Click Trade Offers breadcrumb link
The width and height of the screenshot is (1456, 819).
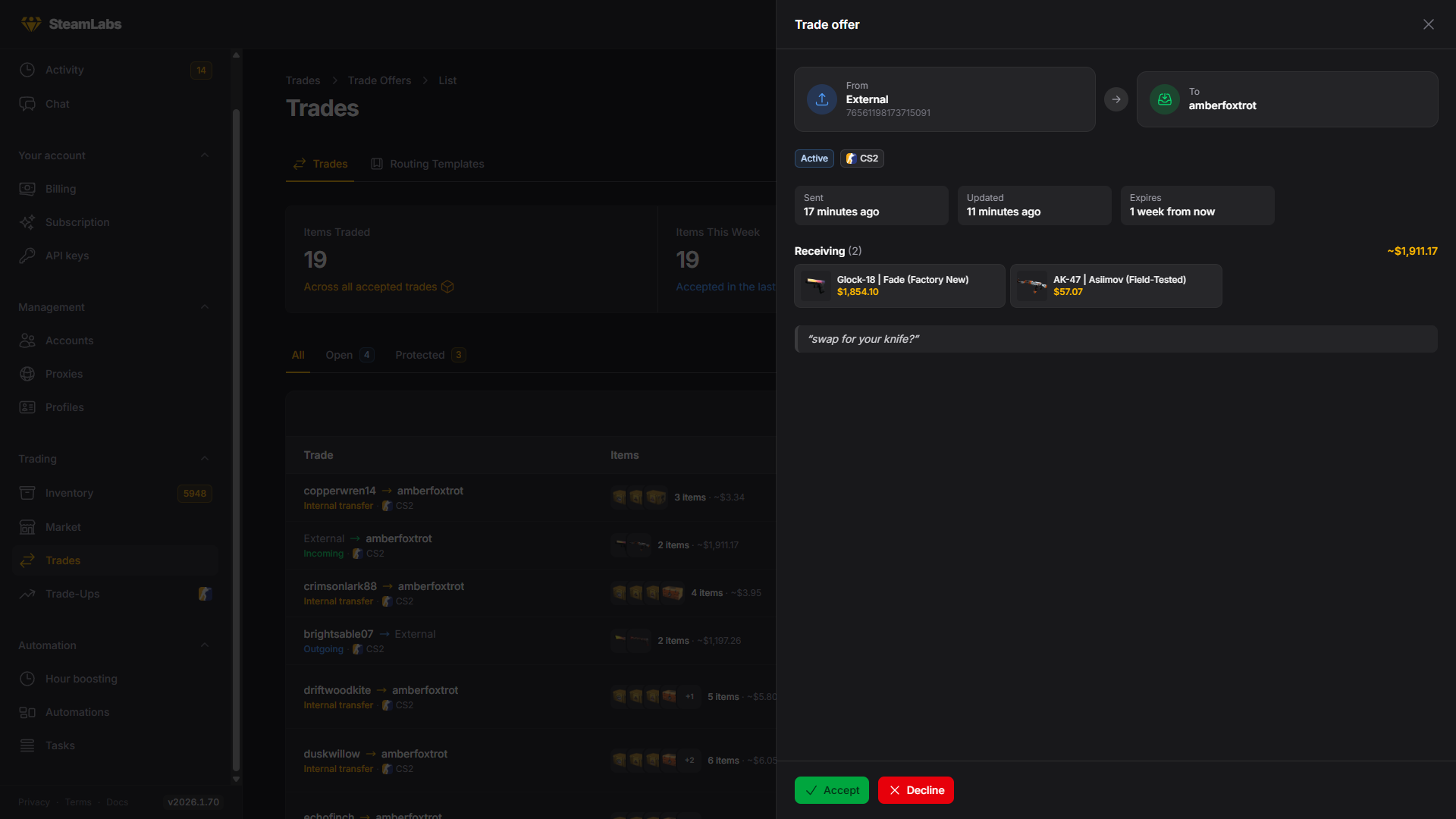[379, 80]
